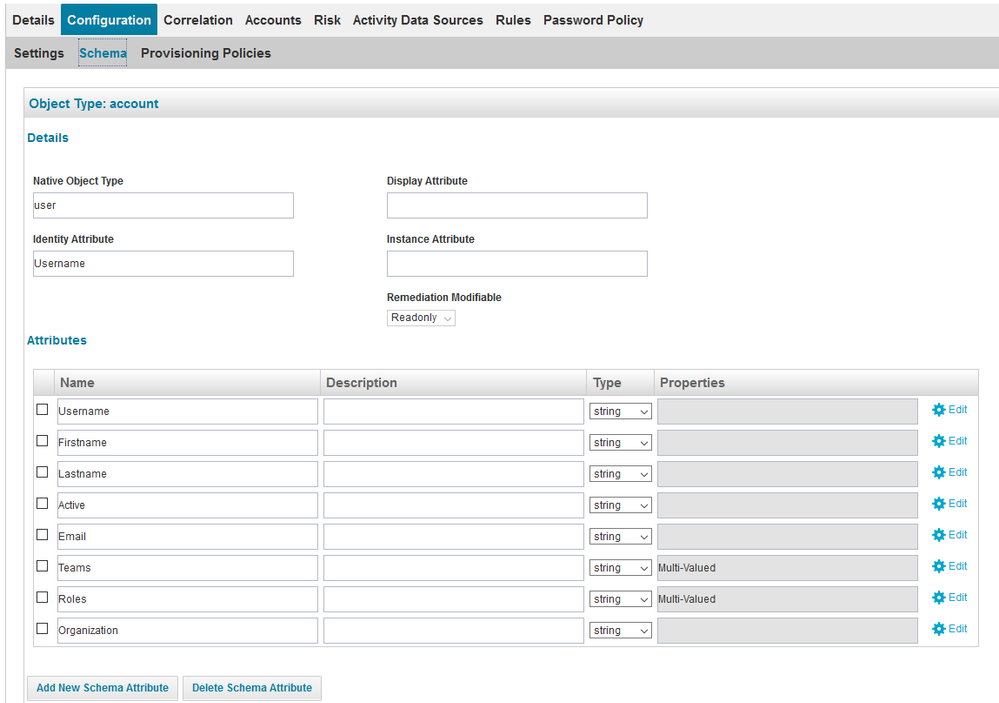Open gear Edit for the Roles attribute
Screen dimensions: 999x703
coord(939,598)
